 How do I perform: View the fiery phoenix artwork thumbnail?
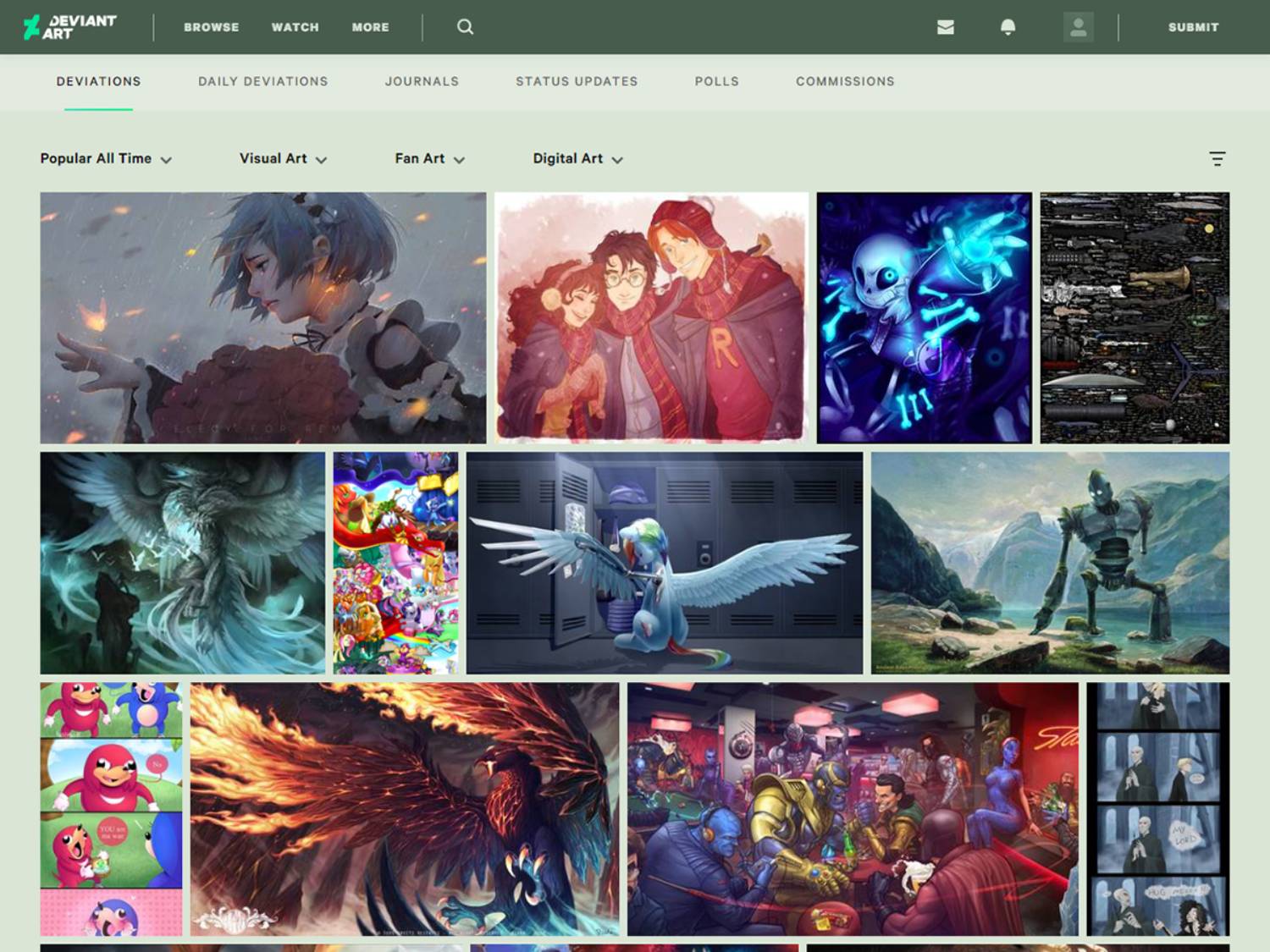[404, 809]
